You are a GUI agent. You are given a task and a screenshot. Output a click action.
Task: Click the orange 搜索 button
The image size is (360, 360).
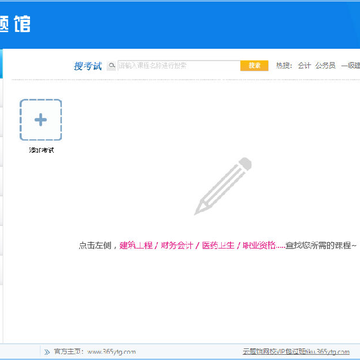(254, 66)
